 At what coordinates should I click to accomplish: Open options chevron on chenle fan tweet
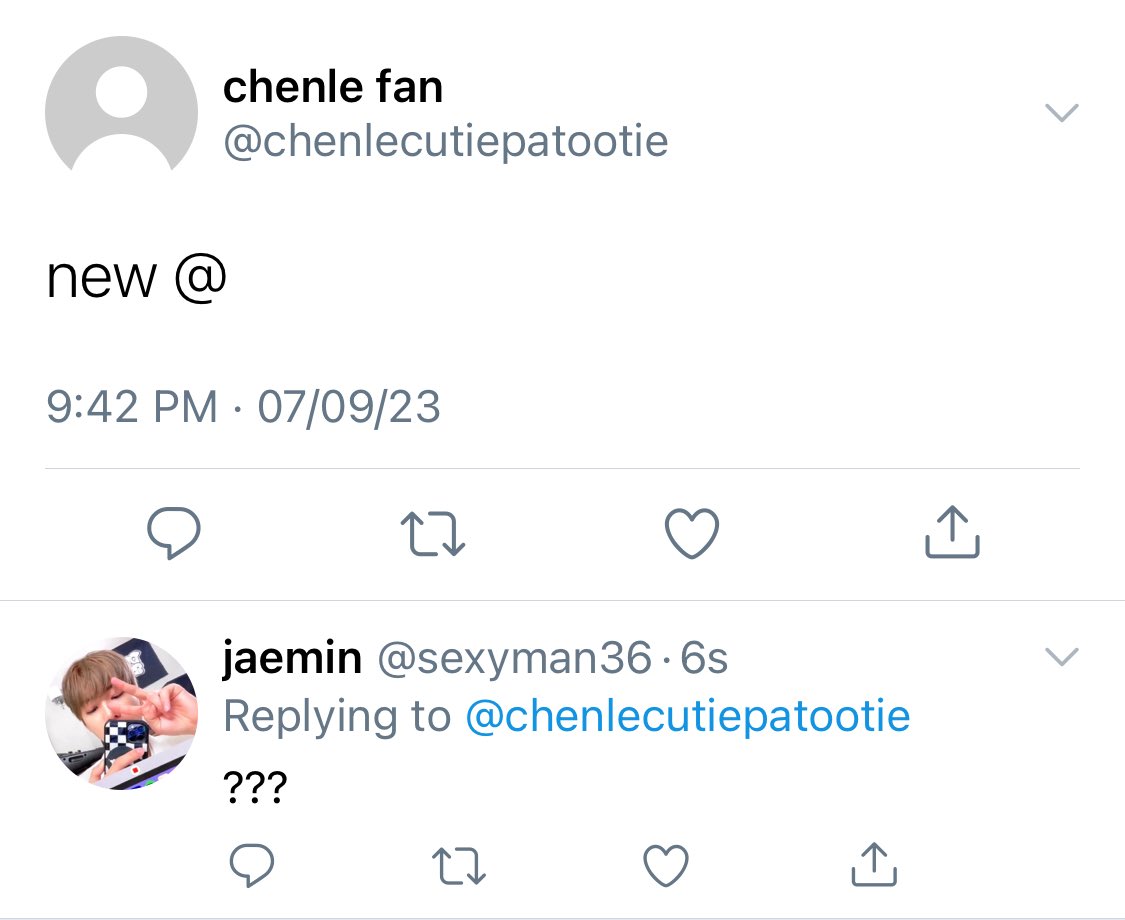tap(1062, 113)
